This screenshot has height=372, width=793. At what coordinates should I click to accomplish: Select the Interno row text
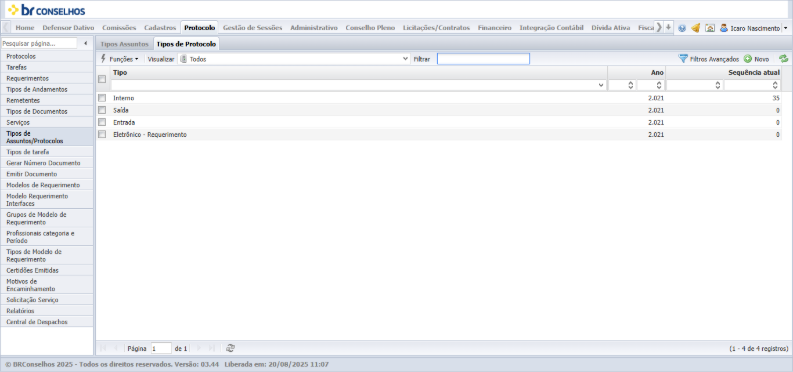point(123,98)
